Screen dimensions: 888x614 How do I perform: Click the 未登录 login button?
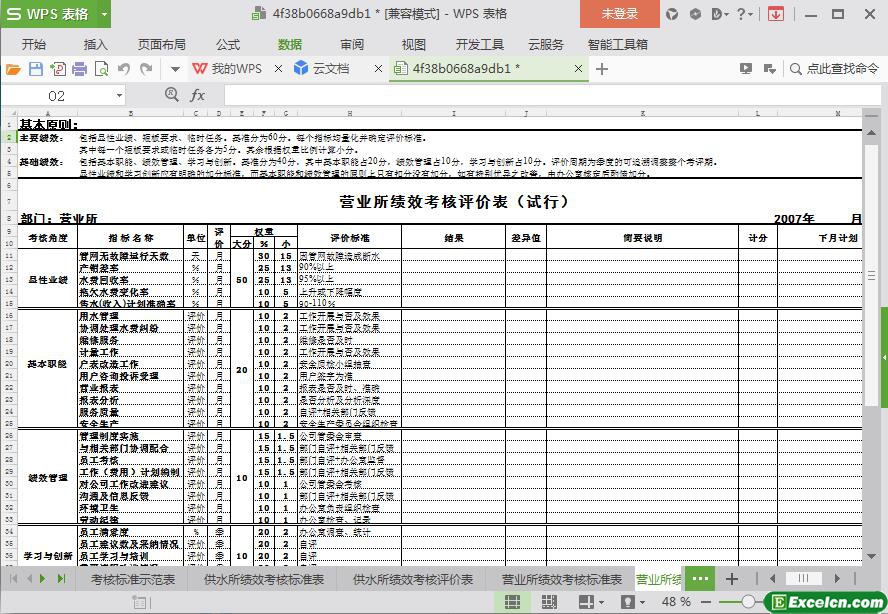620,14
